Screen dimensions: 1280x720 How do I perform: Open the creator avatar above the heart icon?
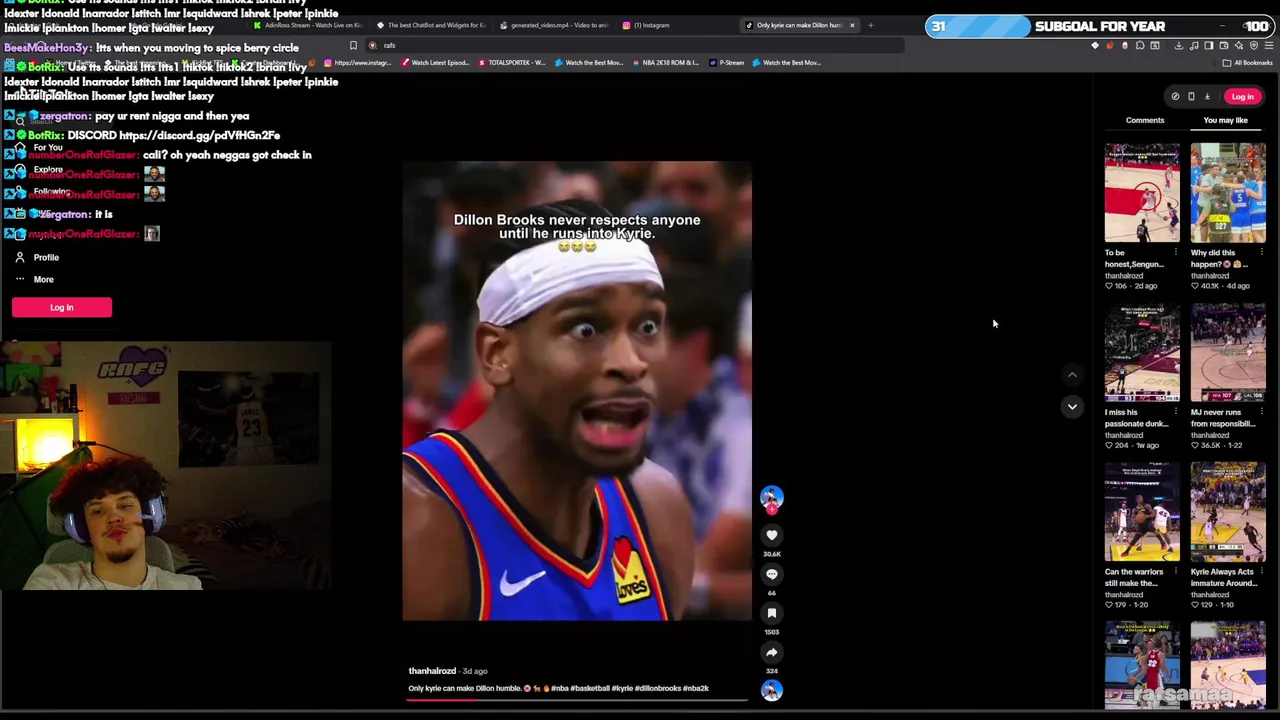pos(771,497)
